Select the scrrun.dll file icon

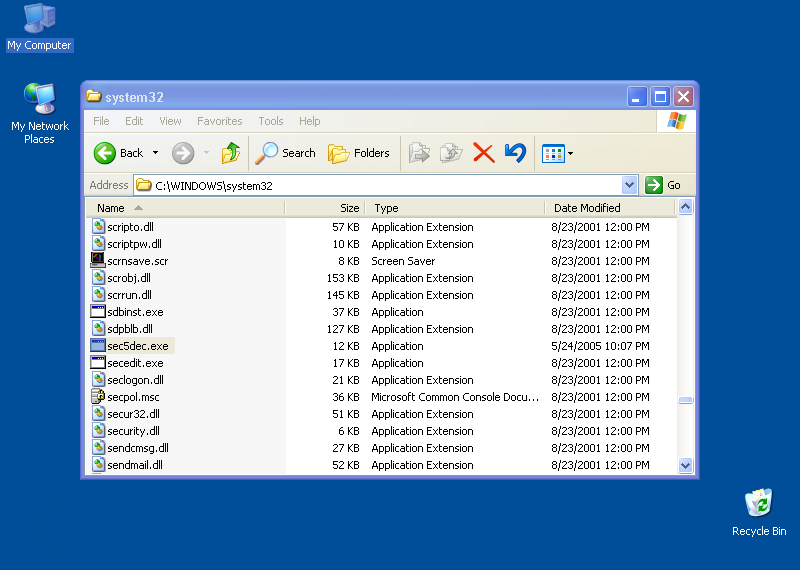coord(98,294)
